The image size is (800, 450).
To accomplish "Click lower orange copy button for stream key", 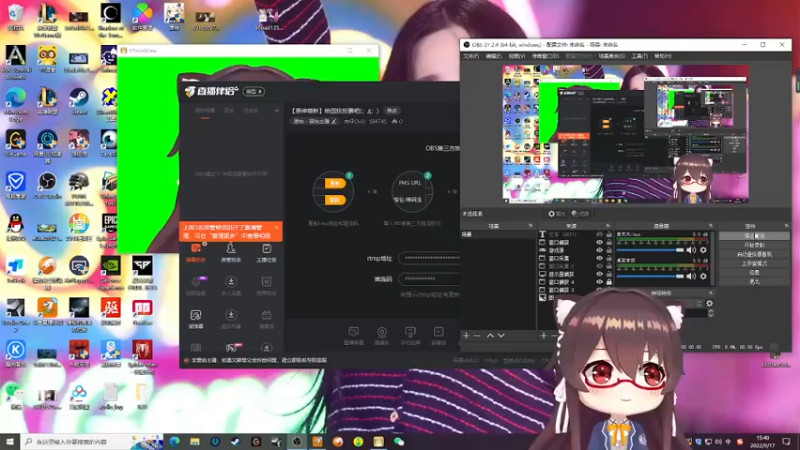I will [335, 200].
